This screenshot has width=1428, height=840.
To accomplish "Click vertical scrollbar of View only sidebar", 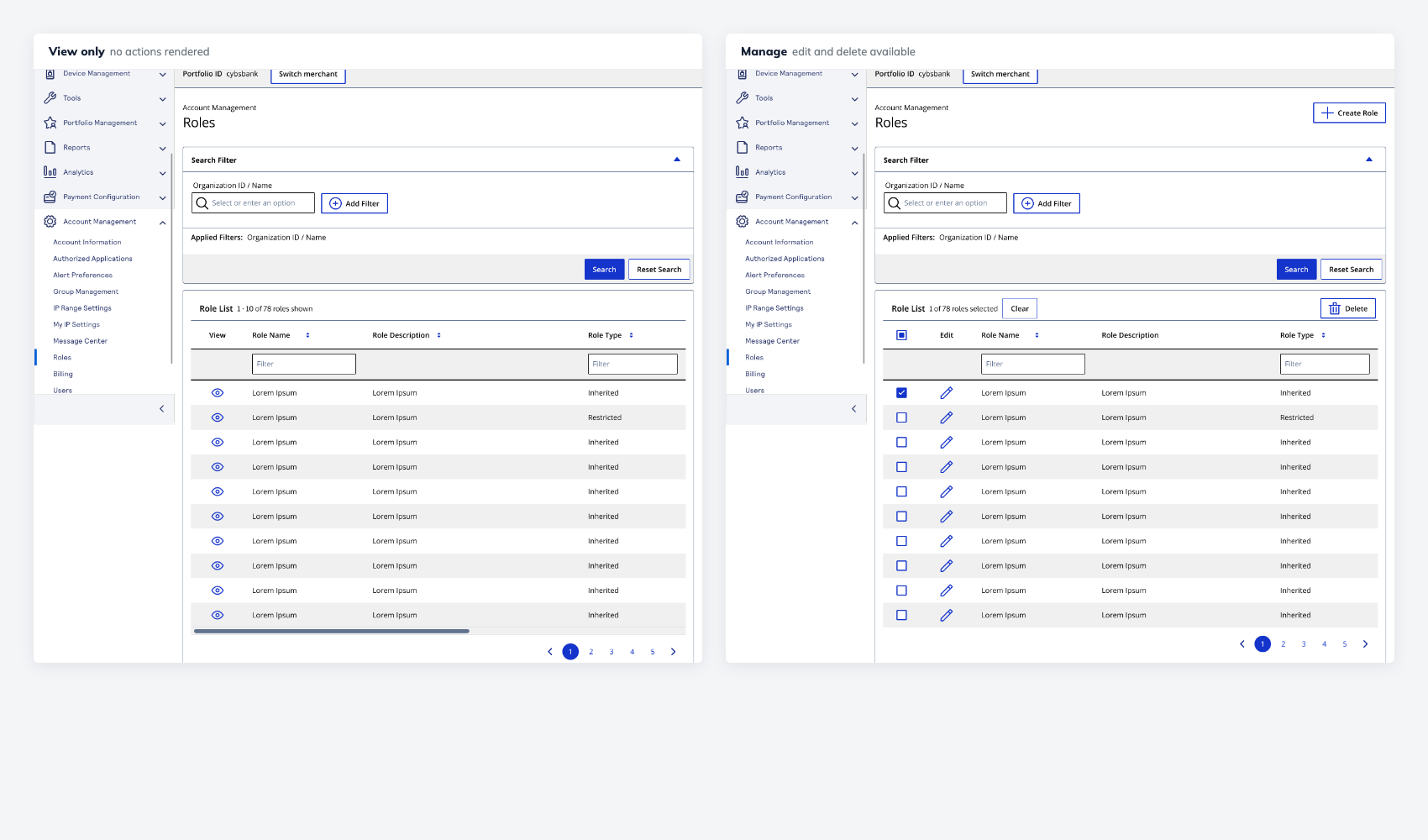I will click(x=171, y=258).
